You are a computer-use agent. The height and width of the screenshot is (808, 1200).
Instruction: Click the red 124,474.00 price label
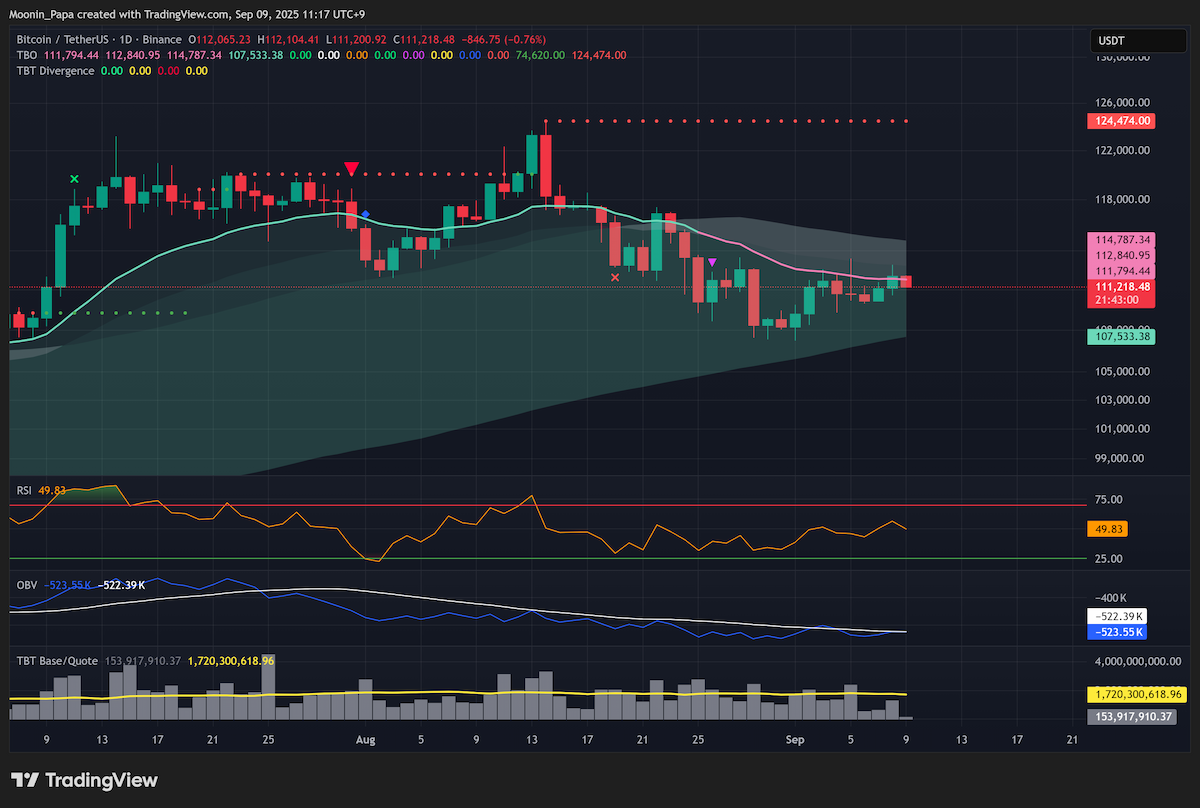(1120, 121)
